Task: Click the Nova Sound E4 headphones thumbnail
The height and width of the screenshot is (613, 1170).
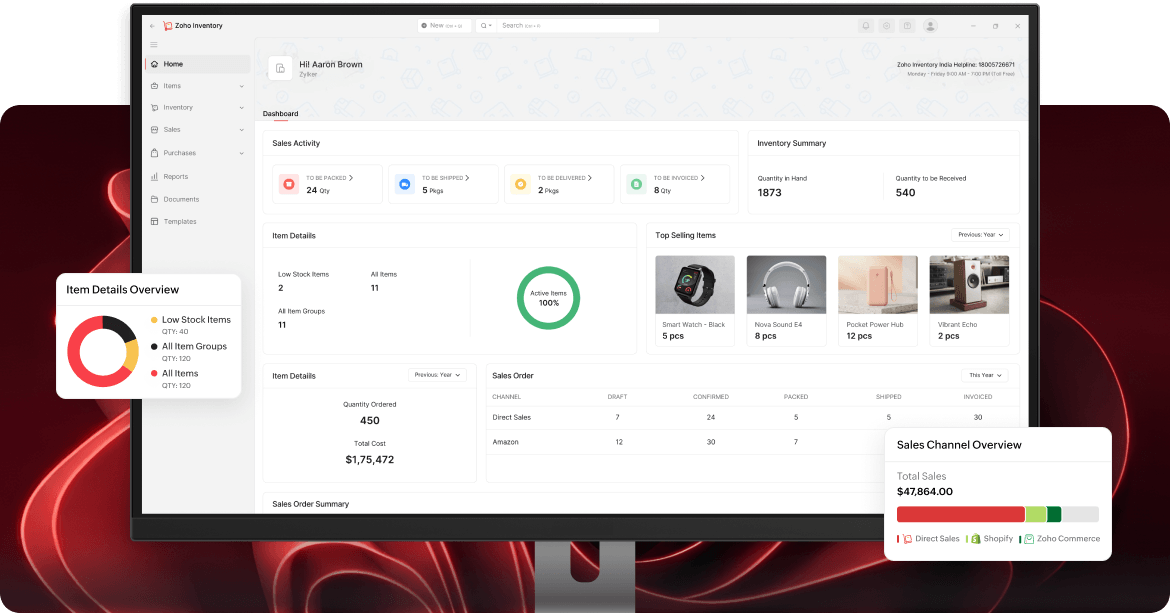Action: pyautogui.click(x=786, y=285)
